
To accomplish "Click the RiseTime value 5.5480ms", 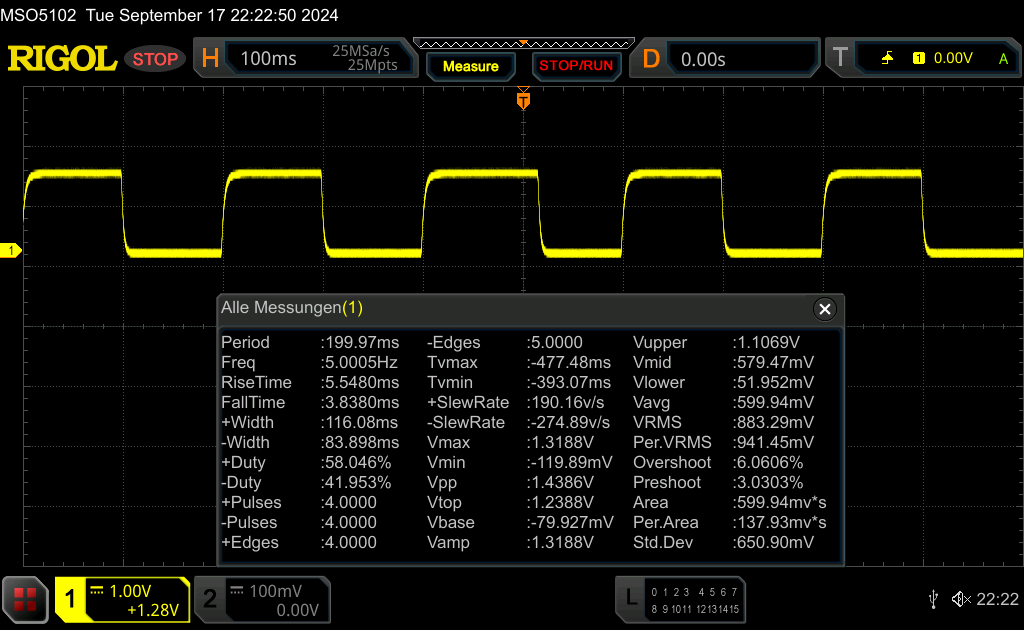I will (361, 382).
